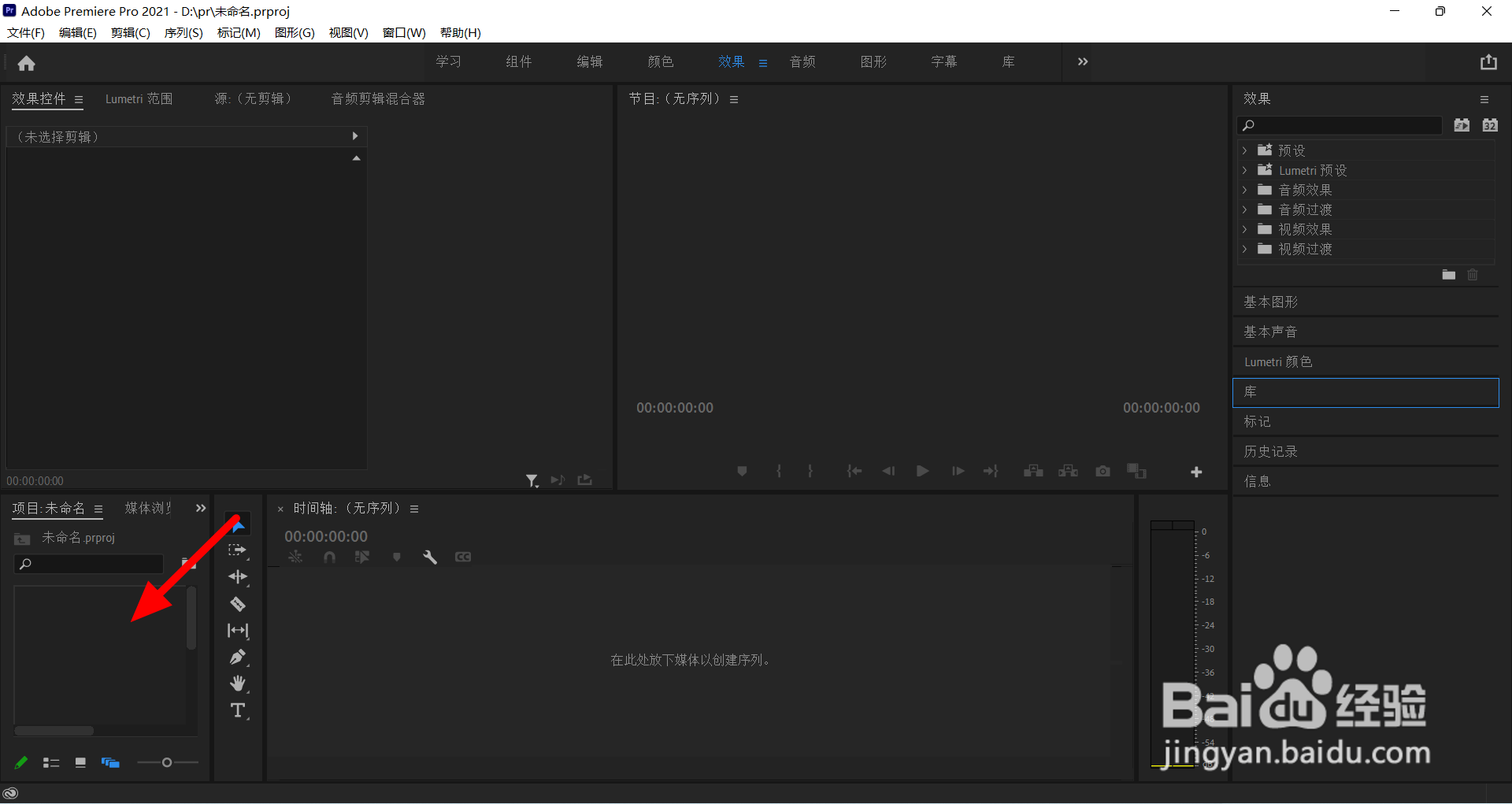The width and height of the screenshot is (1512, 804).
Task: Select the Track Select Forward tool
Action: click(237, 550)
